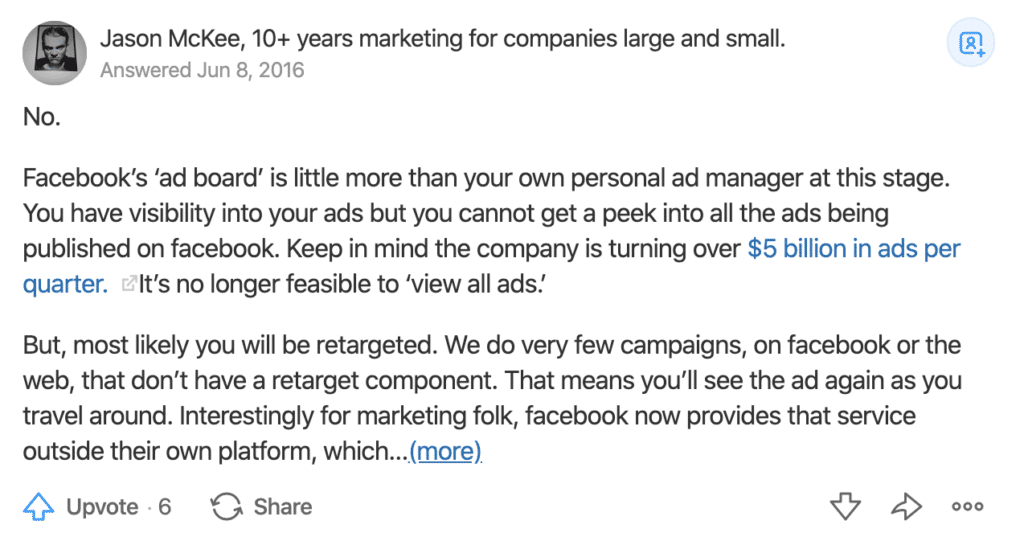Click the Upvote label text
Viewport: 1024px width, 537px height.
pyautogui.click(x=103, y=507)
